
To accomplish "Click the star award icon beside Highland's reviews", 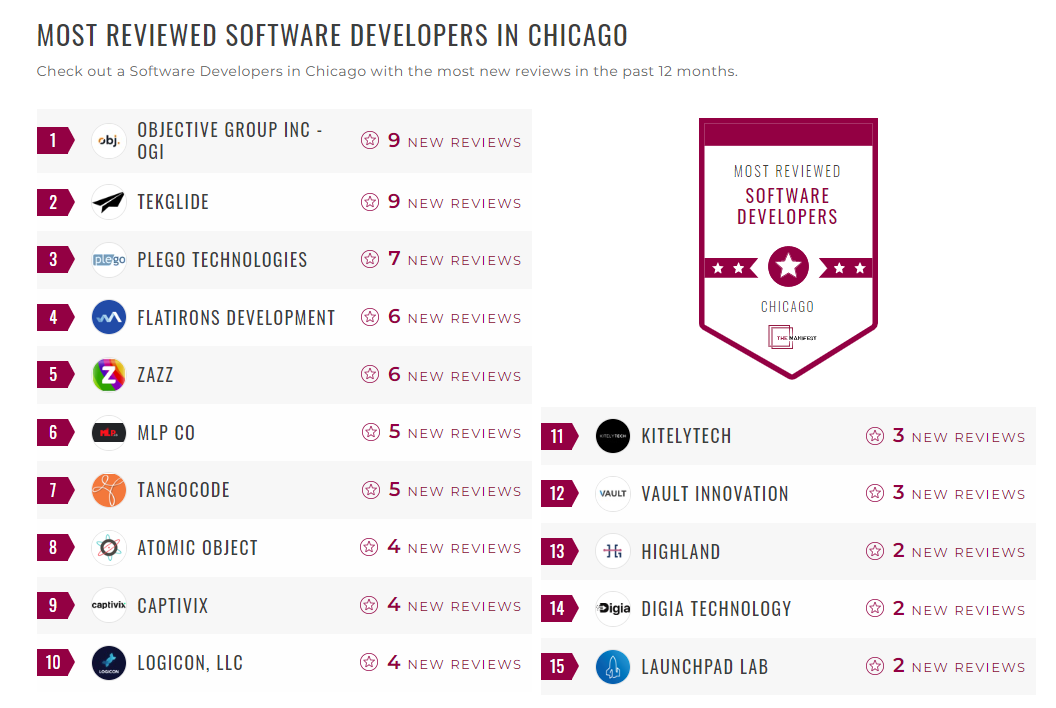I will click(876, 550).
